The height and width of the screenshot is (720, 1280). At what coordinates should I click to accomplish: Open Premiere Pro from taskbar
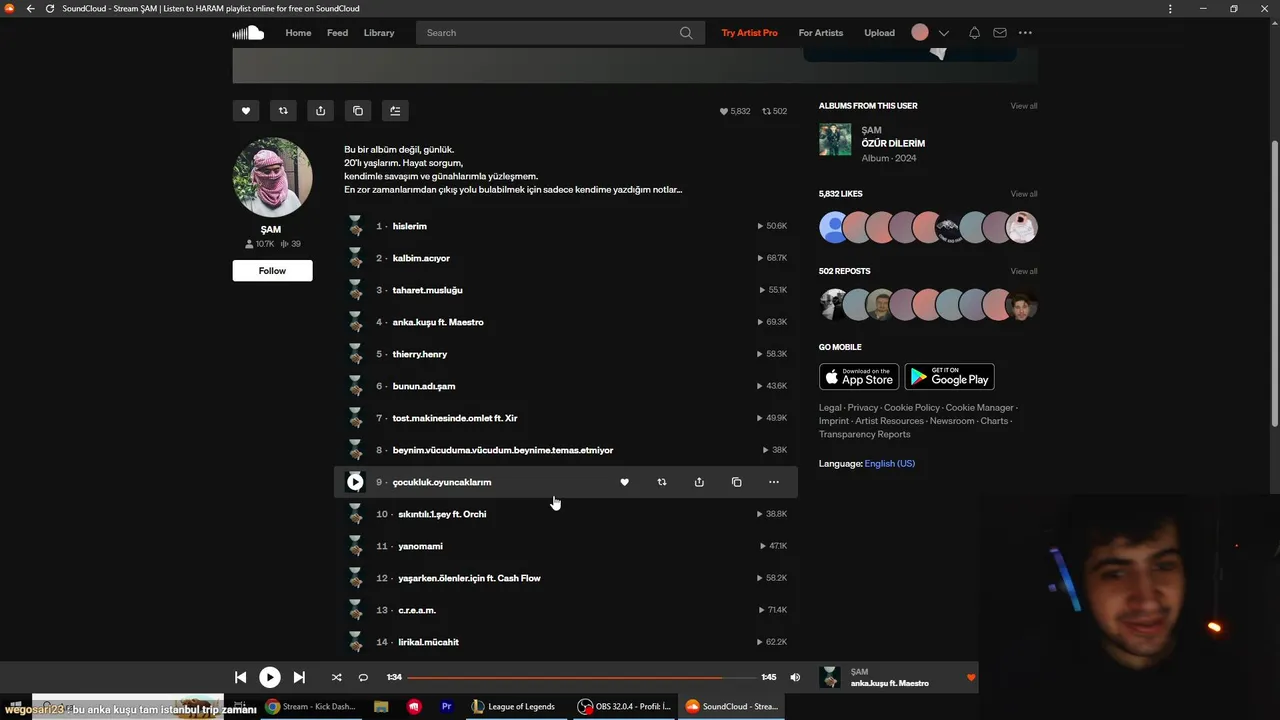[447, 706]
